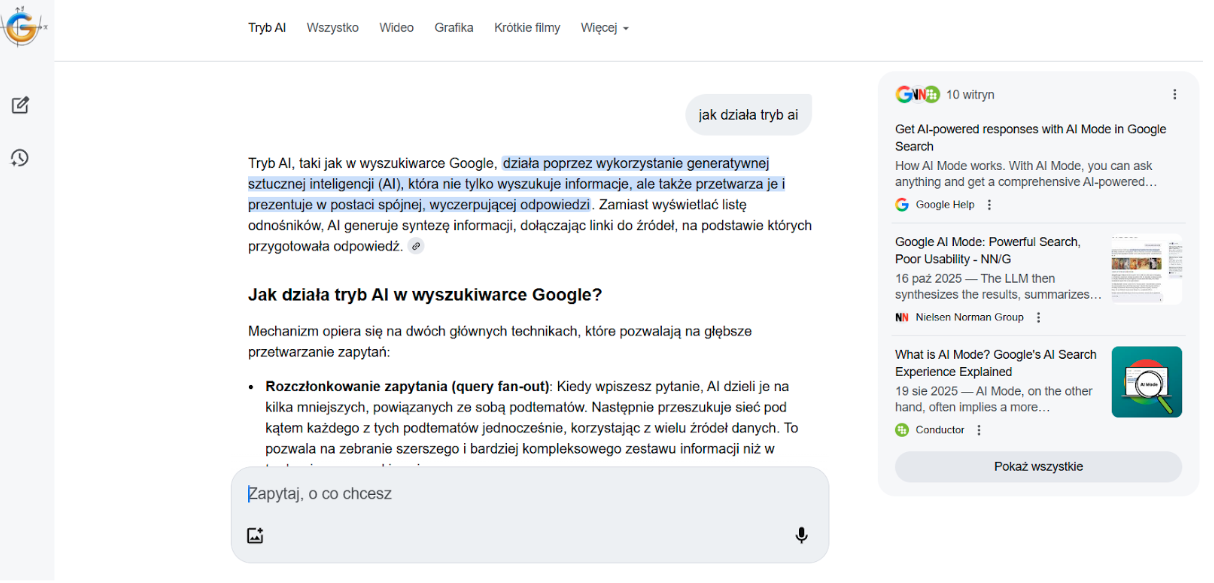Click the 'Zapytaj, o co chcesz' input field

(528, 494)
